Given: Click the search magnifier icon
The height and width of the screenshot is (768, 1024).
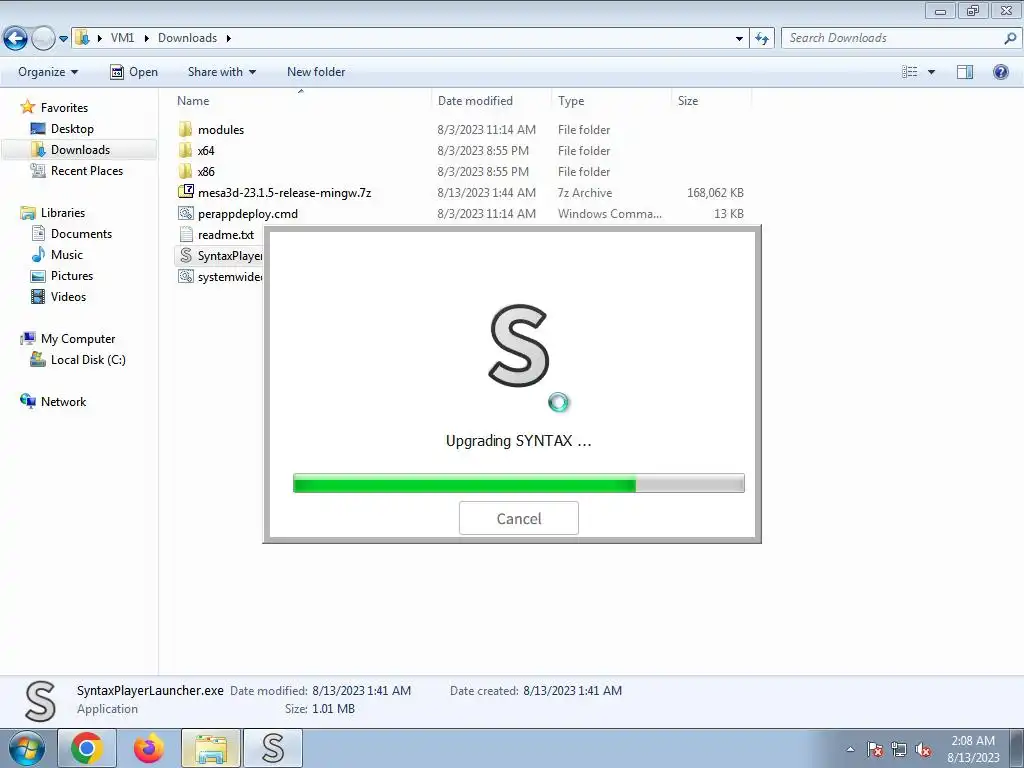Looking at the screenshot, I should [x=1010, y=38].
